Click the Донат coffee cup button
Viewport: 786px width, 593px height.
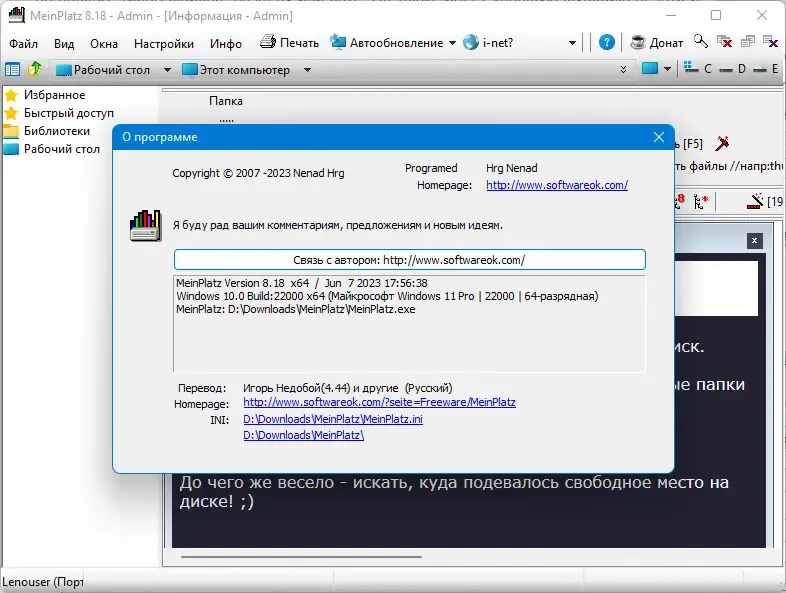click(656, 43)
